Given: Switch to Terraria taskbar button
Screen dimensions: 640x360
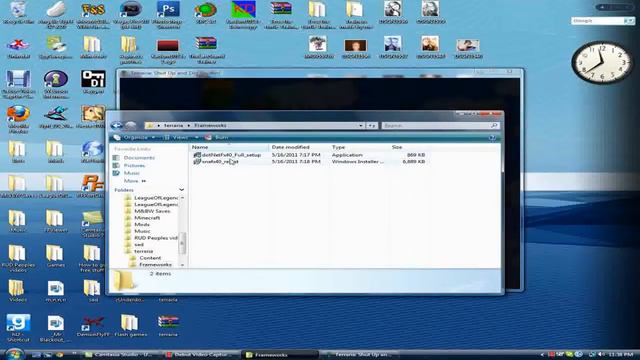Looking at the screenshot, I should (x=360, y=355).
